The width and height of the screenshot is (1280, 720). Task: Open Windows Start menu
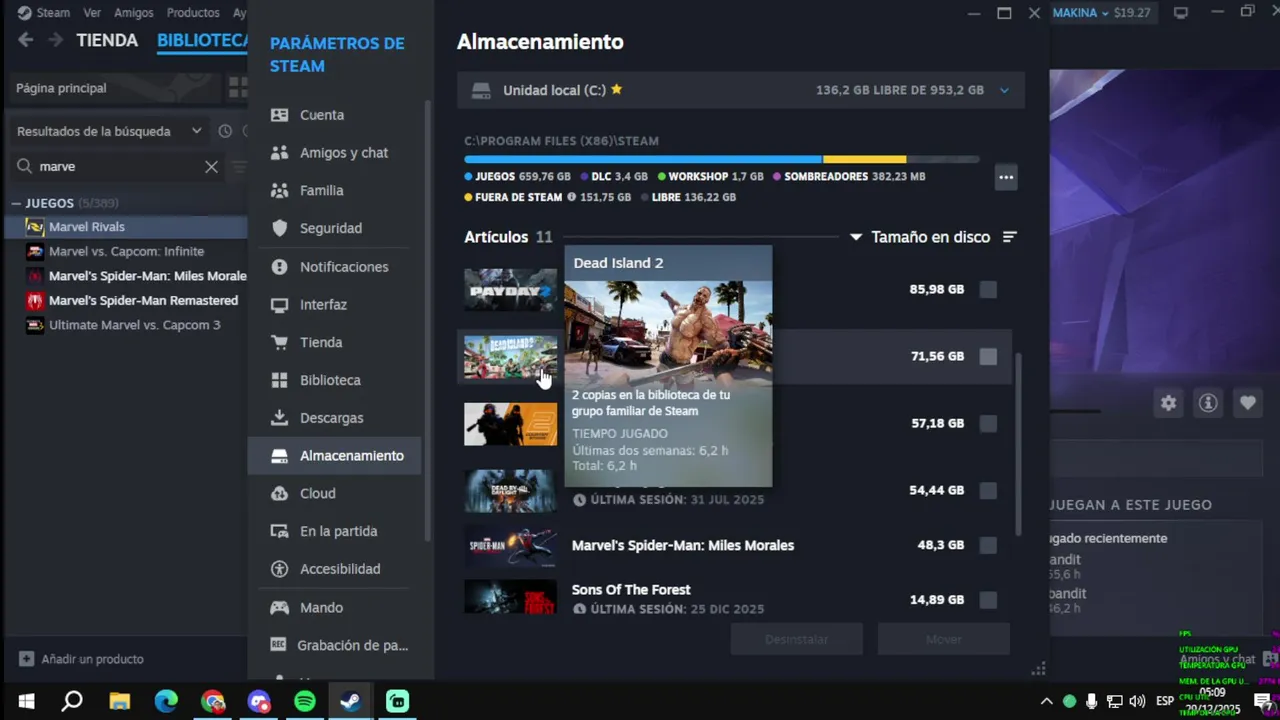pos(26,701)
